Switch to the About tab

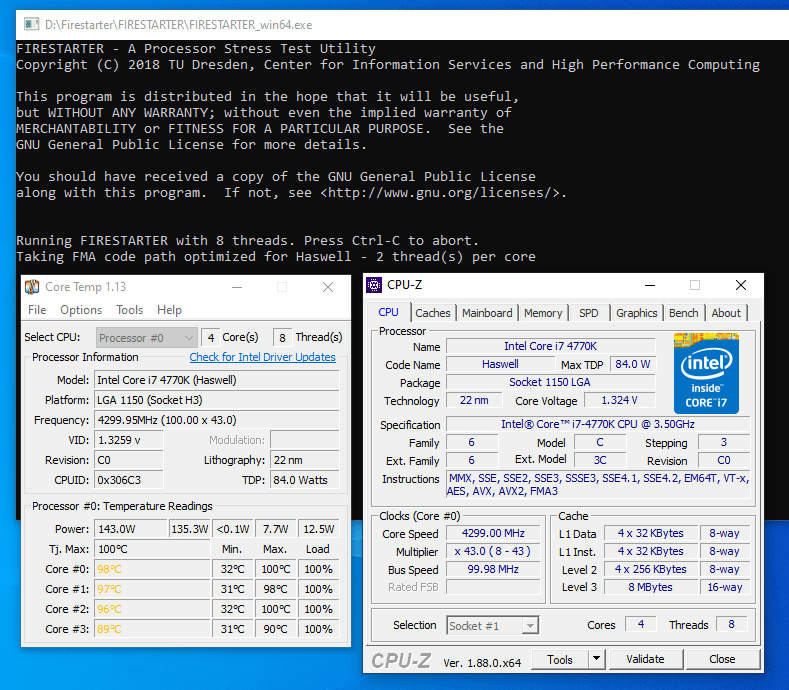726,313
